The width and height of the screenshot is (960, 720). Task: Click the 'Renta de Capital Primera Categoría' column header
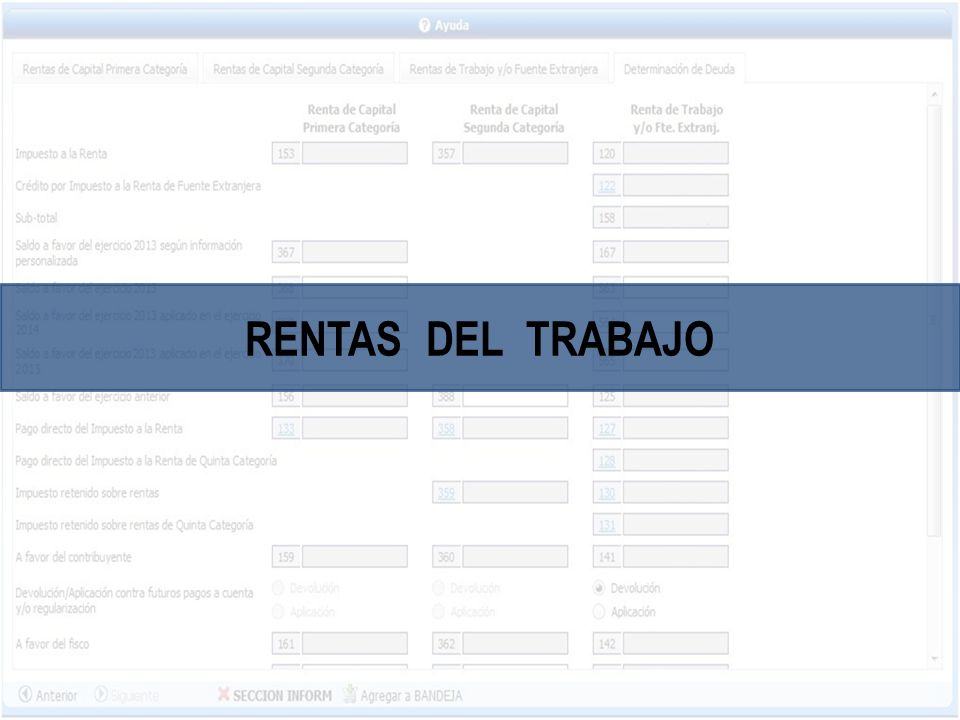351,119
